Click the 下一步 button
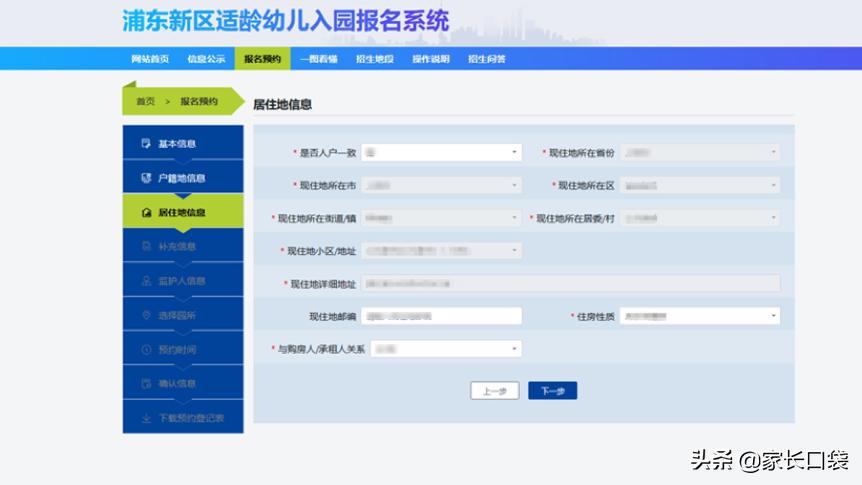Viewport: 862px width, 485px height. tap(552, 391)
